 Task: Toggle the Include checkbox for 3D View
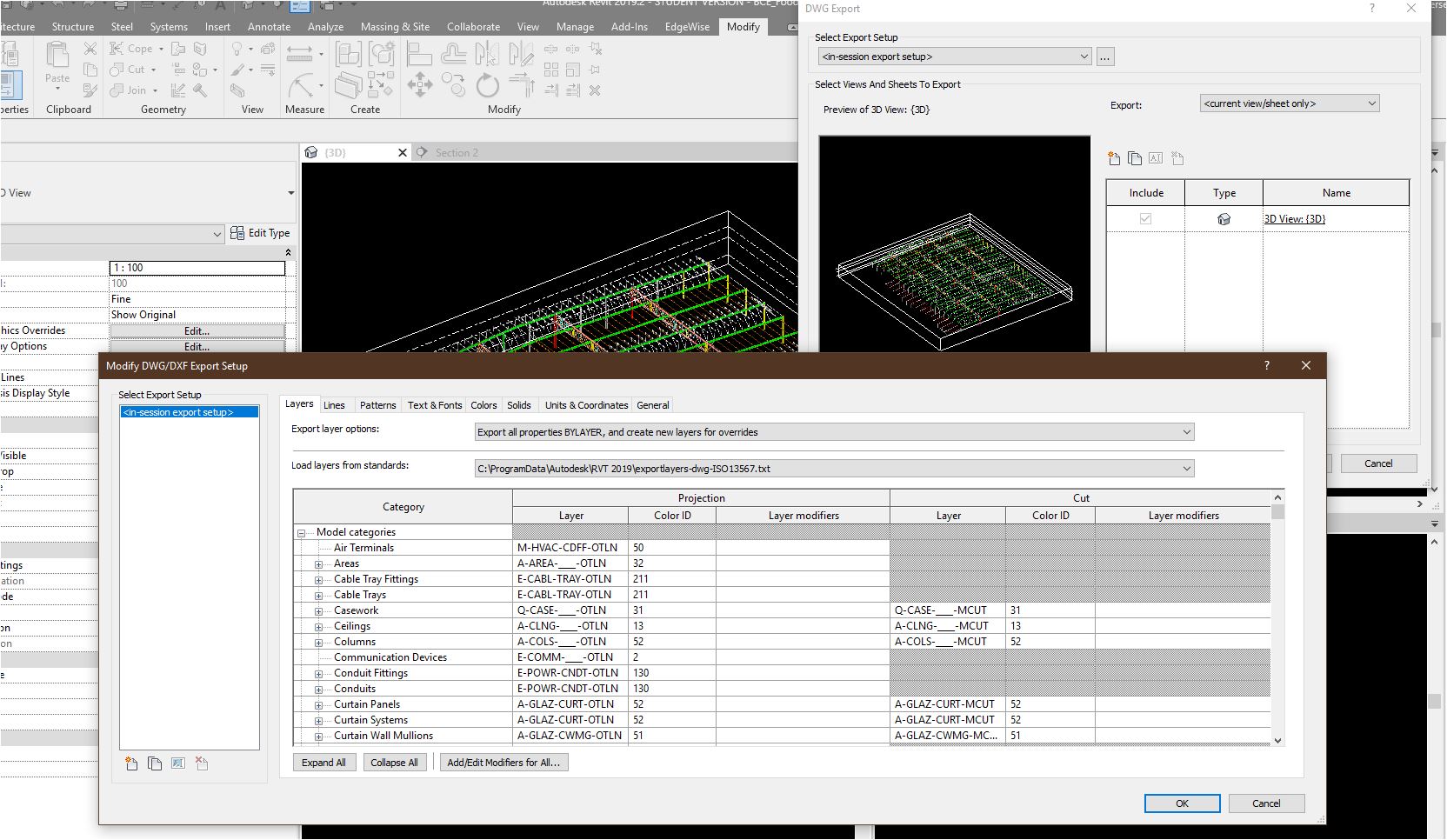(1145, 219)
